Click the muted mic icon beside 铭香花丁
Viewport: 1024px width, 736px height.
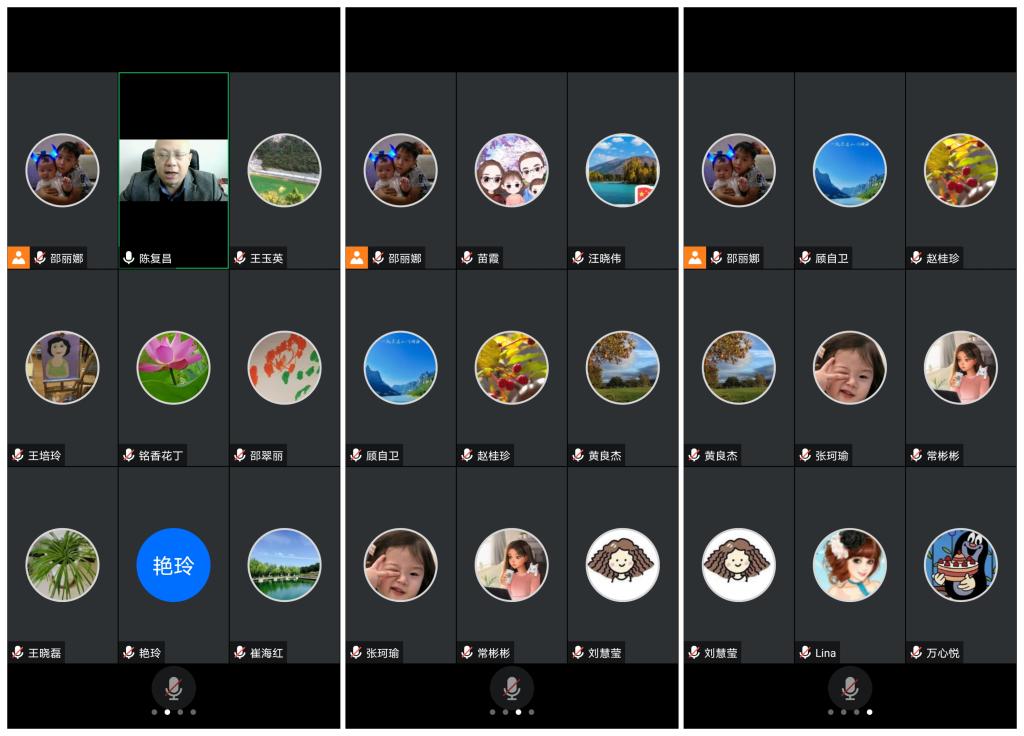pos(129,456)
